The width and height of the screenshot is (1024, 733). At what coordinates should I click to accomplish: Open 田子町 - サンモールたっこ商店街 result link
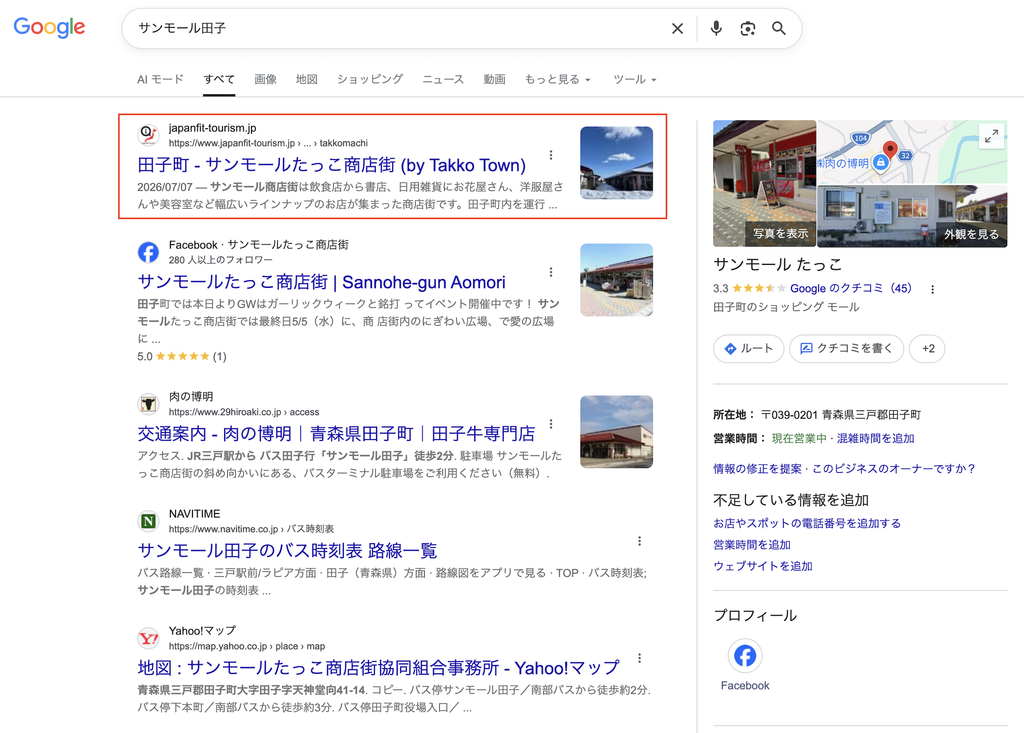(x=332, y=165)
